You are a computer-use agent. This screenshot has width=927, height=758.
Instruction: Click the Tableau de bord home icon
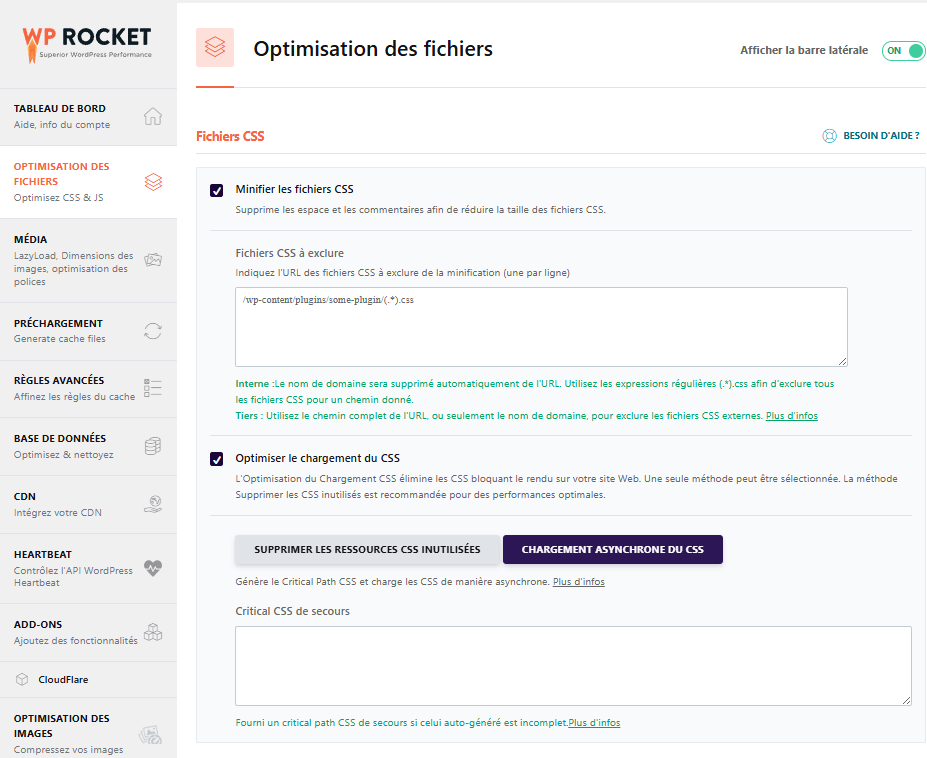click(153, 116)
